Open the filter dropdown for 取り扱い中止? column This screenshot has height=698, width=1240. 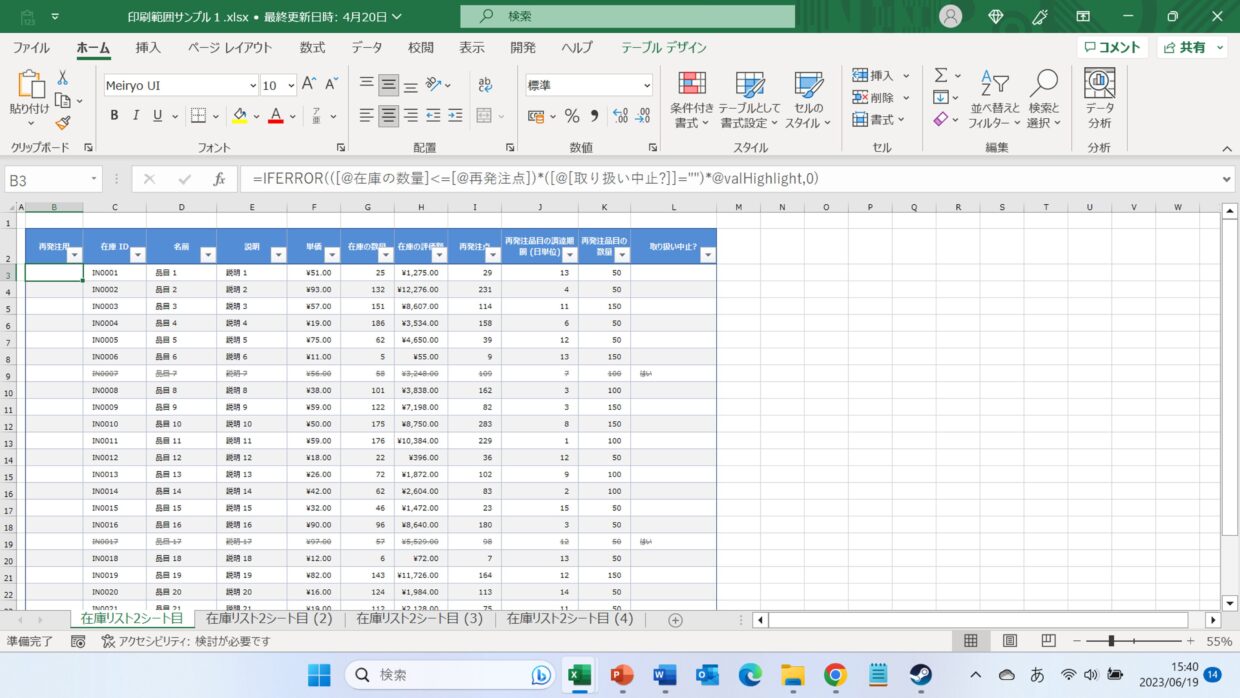(708, 255)
